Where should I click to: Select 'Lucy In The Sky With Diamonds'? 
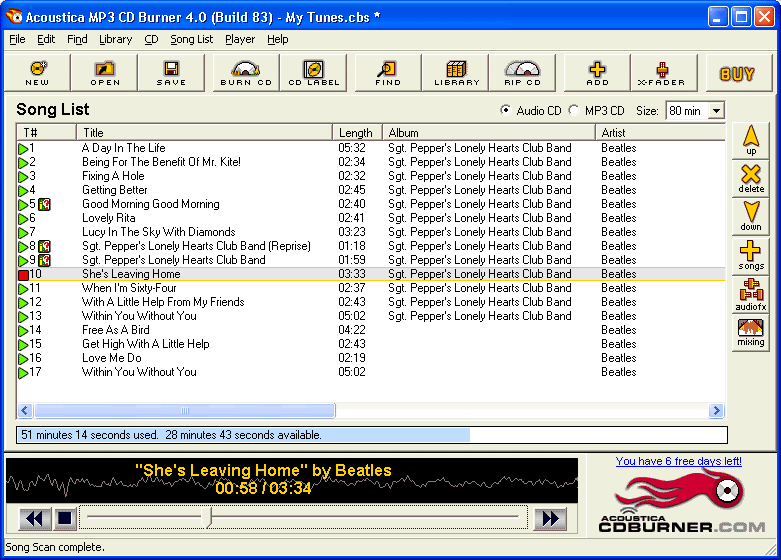pyautogui.click(x=371, y=232)
